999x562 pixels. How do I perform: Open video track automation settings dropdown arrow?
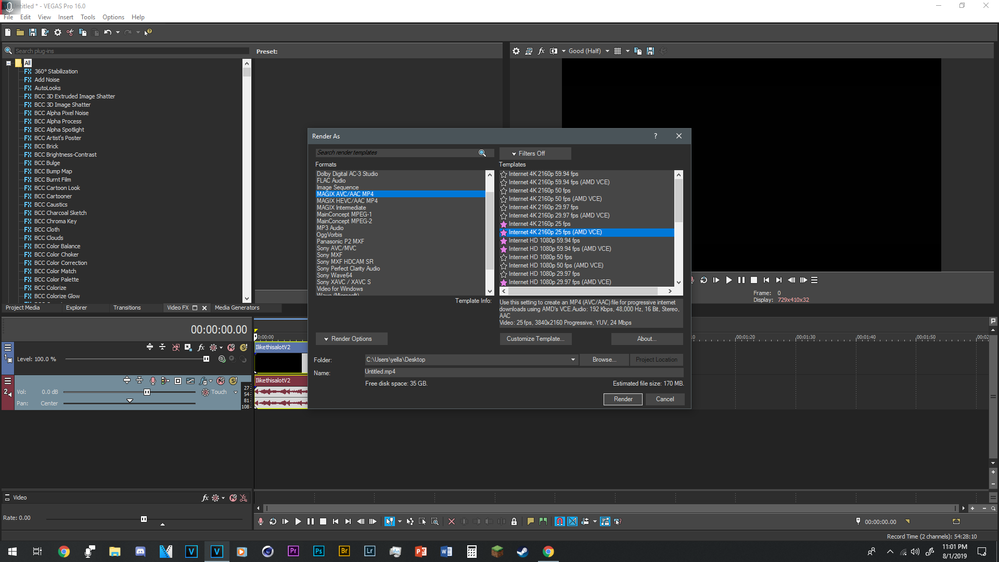tap(221, 348)
